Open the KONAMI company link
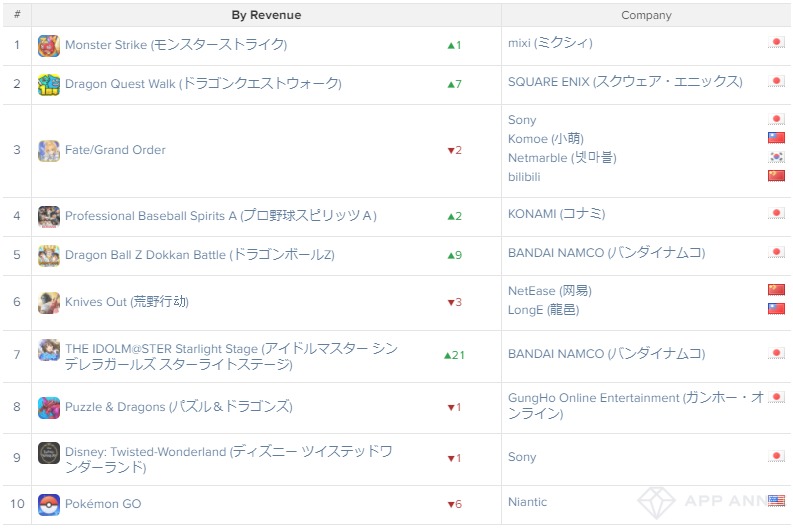Viewport: 793px width, 530px height. 556,214
